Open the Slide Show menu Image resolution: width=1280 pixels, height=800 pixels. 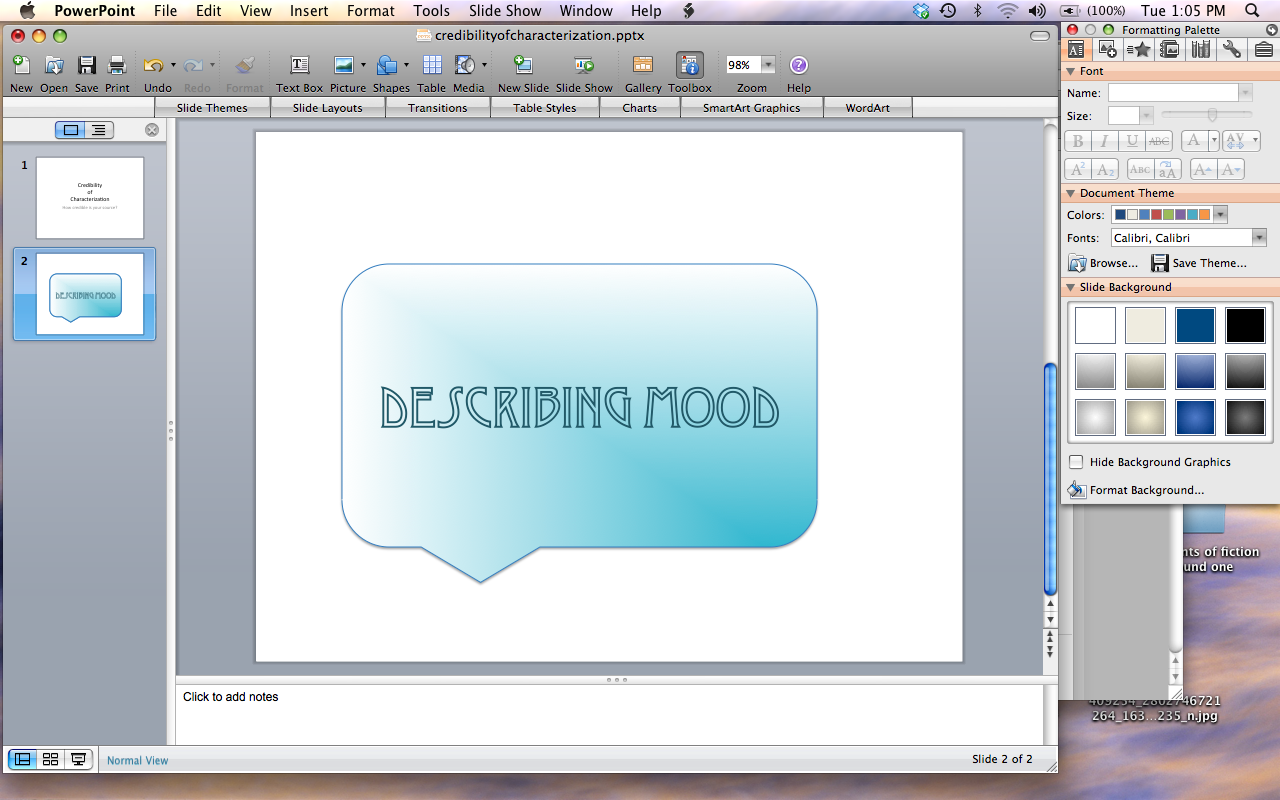coord(504,11)
